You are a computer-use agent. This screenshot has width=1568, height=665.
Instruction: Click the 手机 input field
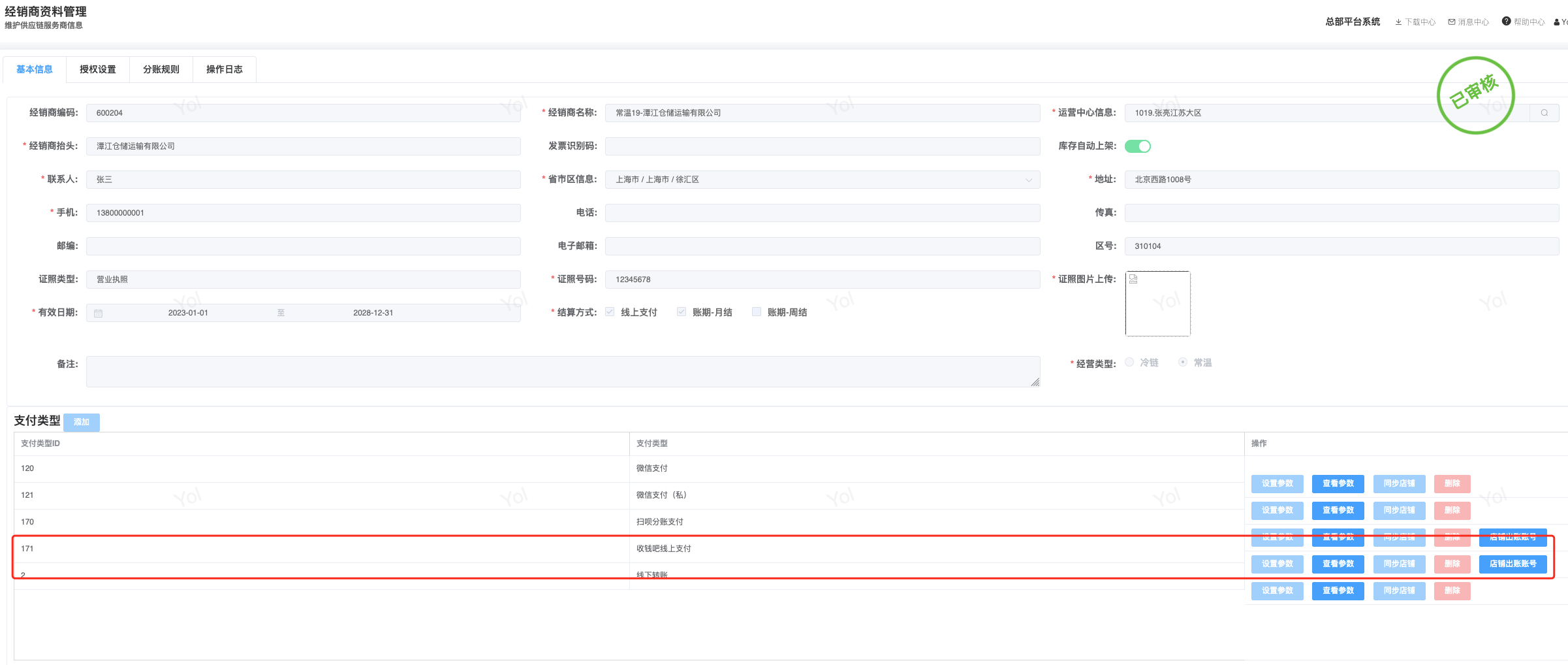304,213
